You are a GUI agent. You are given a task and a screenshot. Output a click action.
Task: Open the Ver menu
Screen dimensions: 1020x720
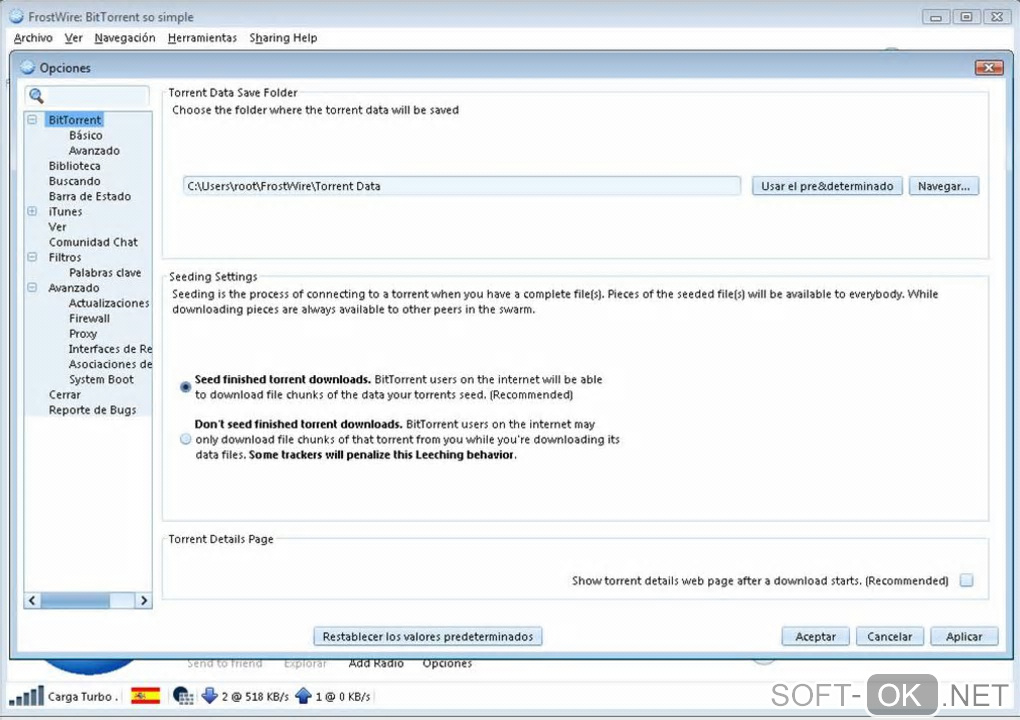point(74,38)
